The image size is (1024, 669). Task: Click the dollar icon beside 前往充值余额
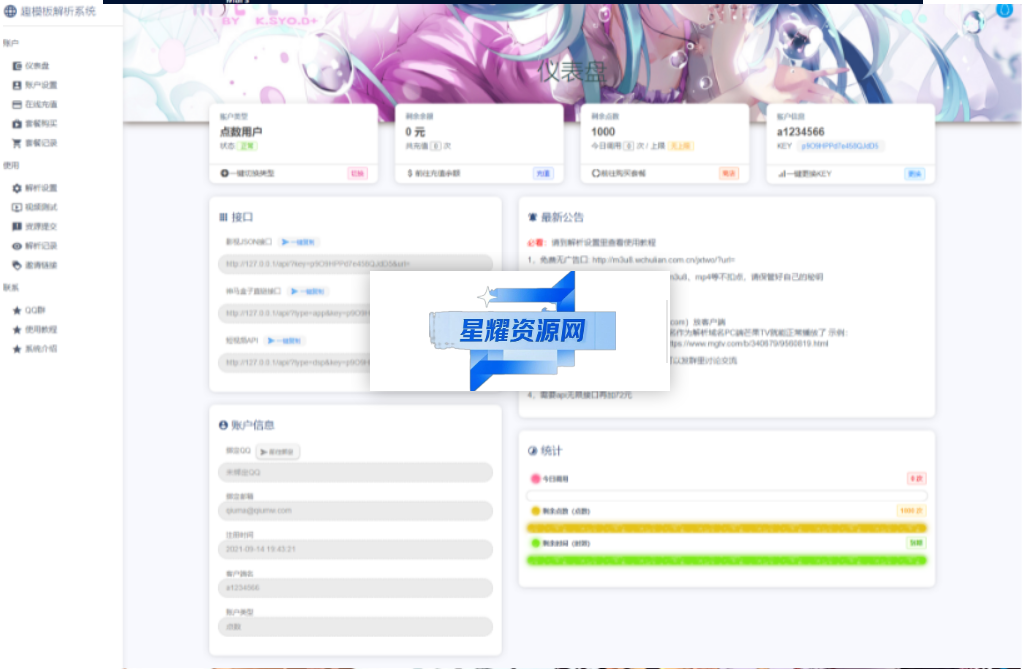click(x=409, y=173)
